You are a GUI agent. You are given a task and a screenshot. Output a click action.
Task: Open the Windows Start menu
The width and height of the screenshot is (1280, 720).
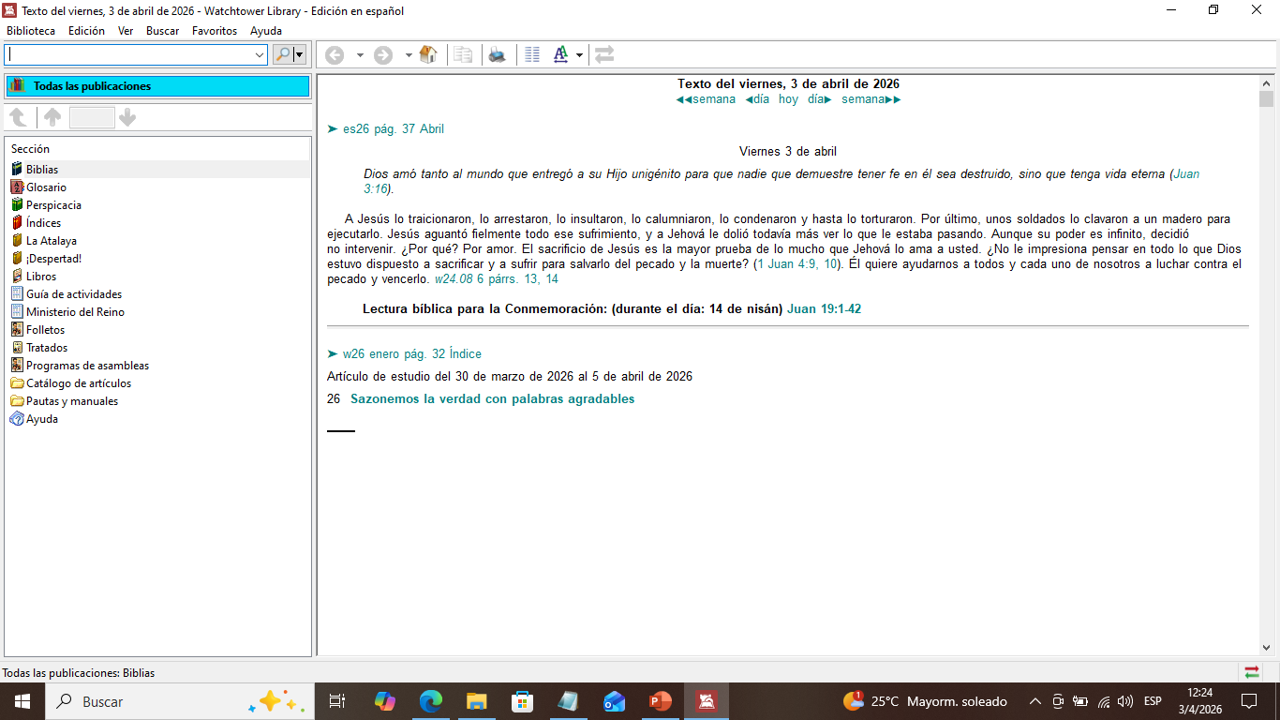pos(22,702)
